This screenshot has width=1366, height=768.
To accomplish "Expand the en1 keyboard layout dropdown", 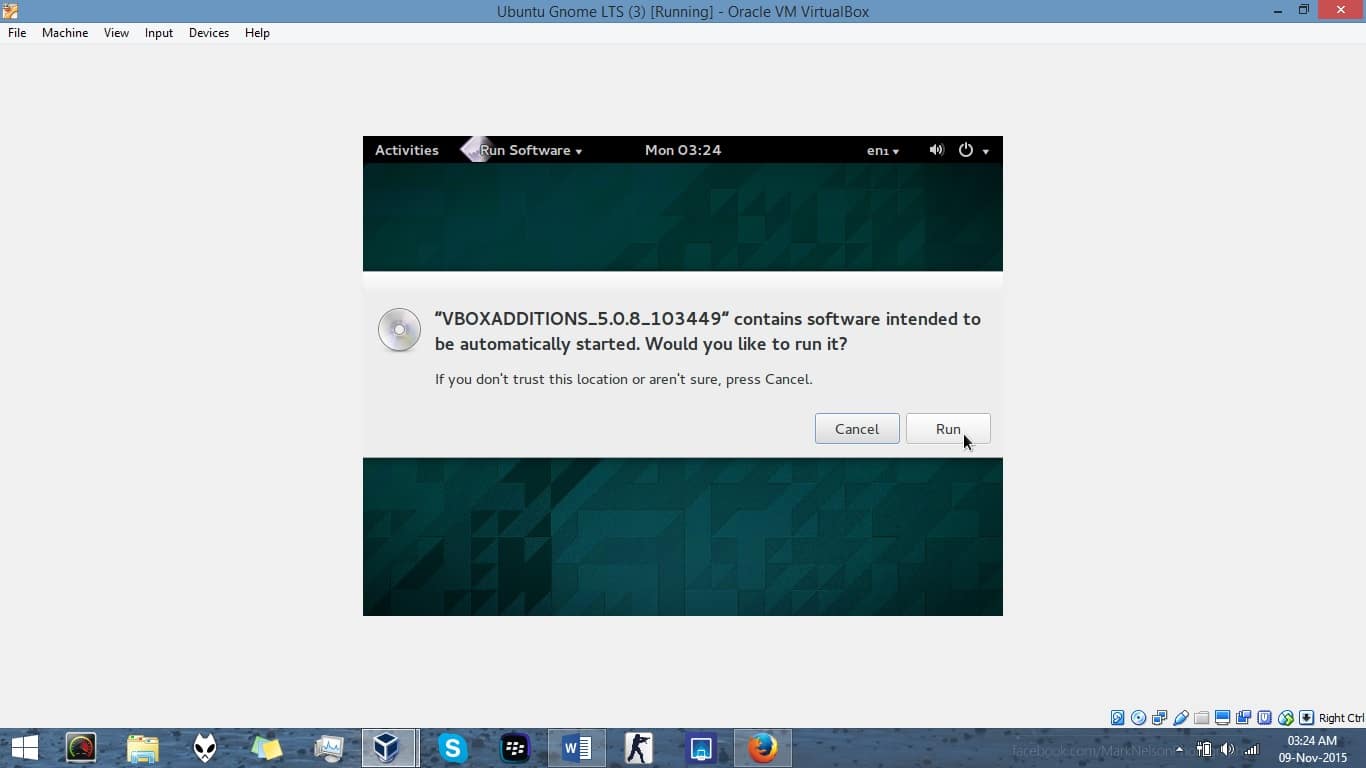I will (x=882, y=150).
